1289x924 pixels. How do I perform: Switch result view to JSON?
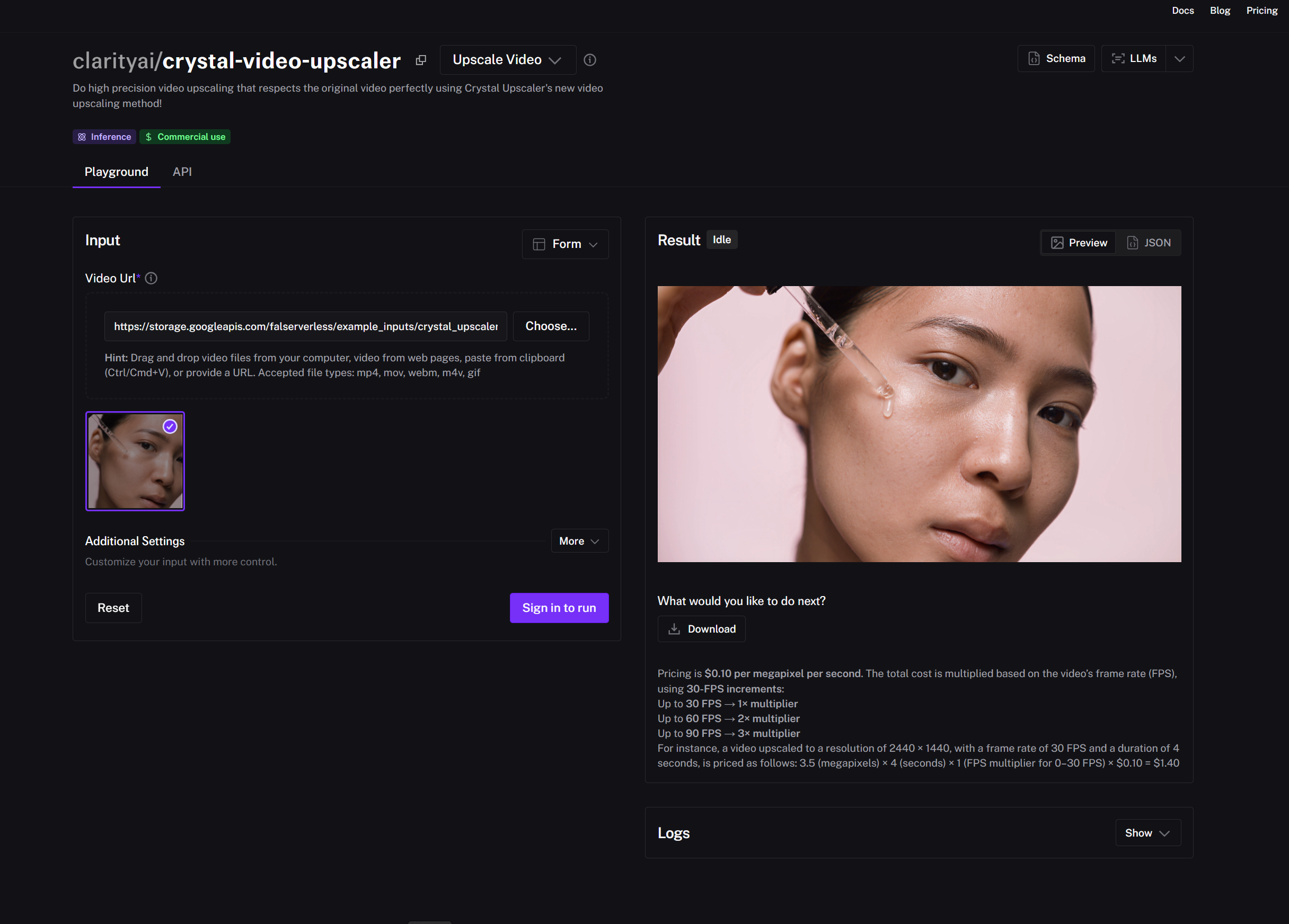point(1149,242)
